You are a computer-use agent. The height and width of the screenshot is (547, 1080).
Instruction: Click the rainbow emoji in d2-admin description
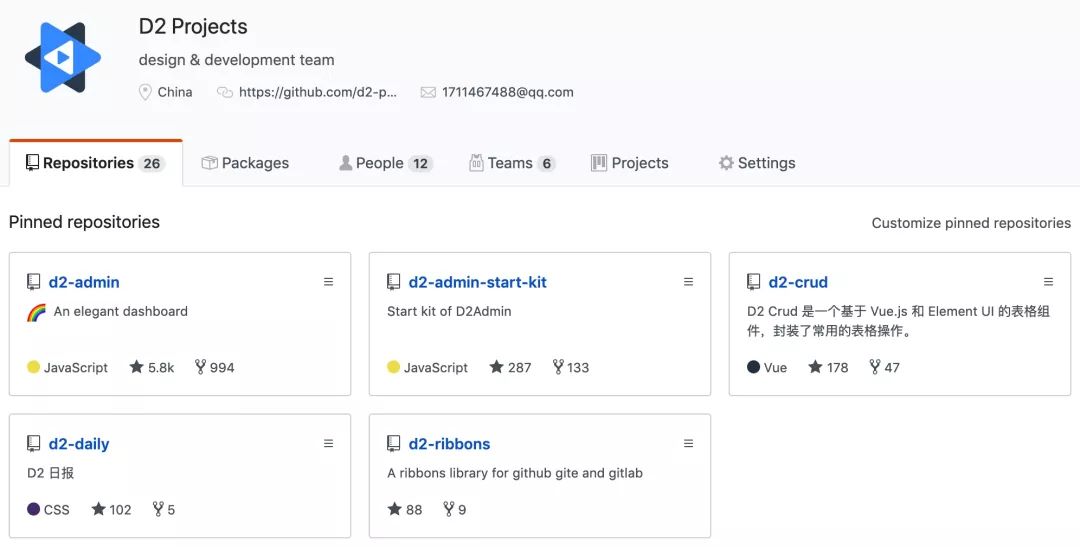[37, 312]
